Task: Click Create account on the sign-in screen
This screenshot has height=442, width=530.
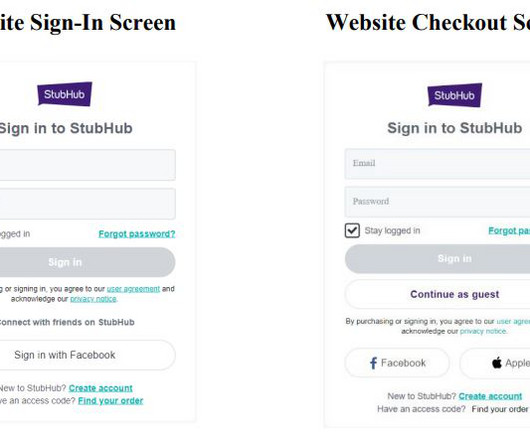Action: click(x=101, y=388)
